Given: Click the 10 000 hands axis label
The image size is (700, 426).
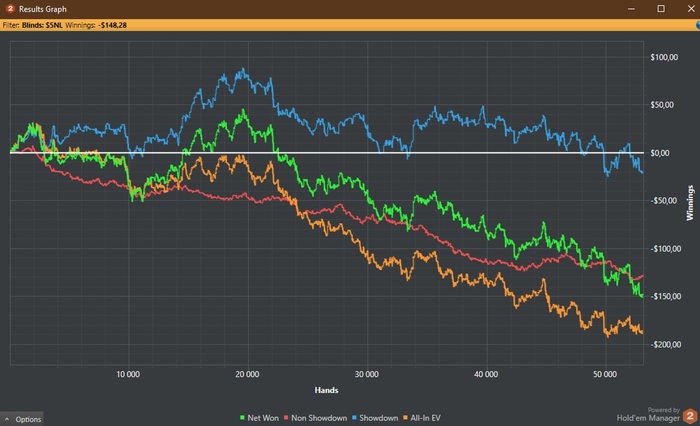Looking at the screenshot, I should (x=128, y=374).
